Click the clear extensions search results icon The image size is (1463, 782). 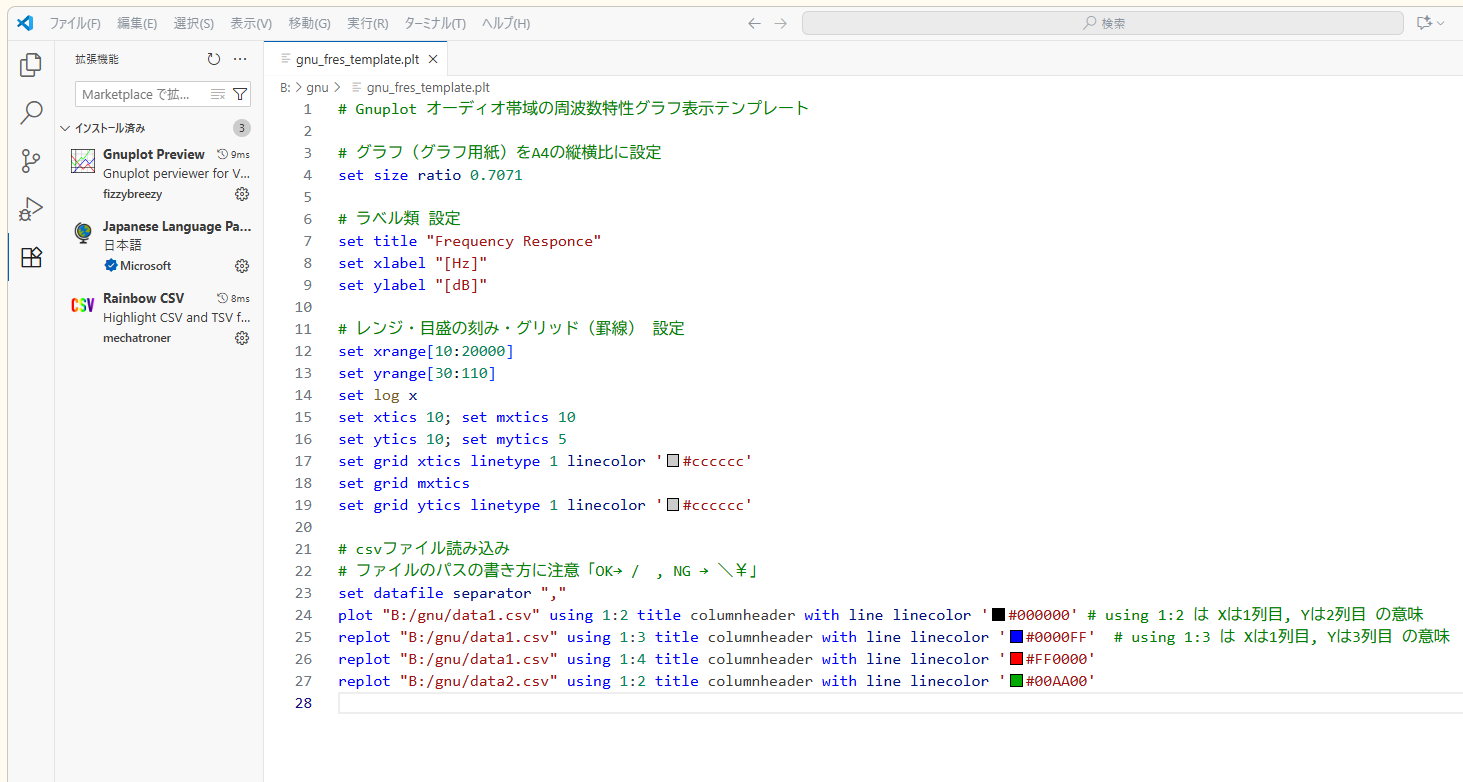218,94
